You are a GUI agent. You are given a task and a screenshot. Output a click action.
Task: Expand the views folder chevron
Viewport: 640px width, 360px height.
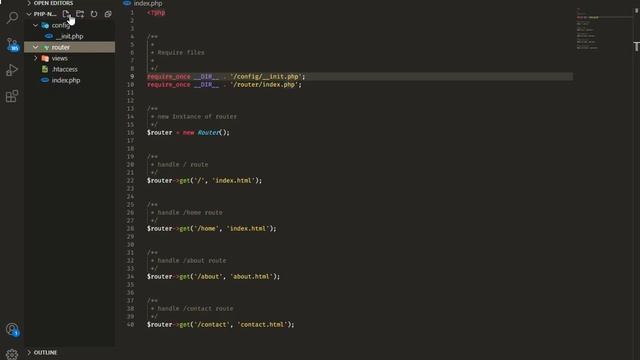point(36,58)
